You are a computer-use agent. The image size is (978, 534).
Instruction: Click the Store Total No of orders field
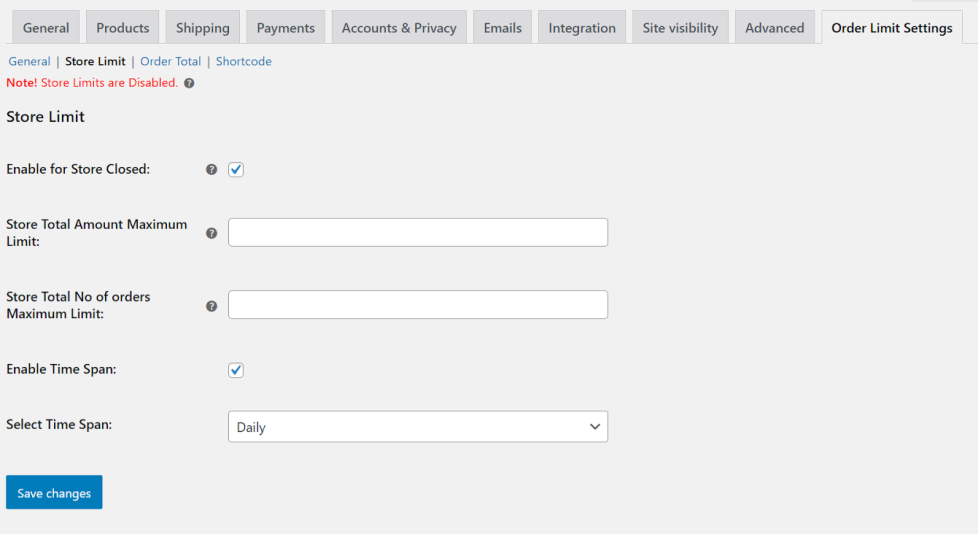(418, 305)
